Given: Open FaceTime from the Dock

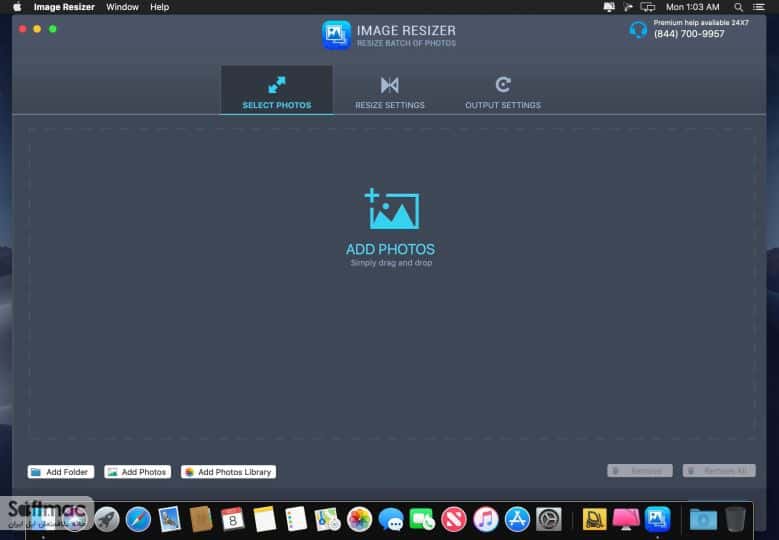Looking at the screenshot, I should coord(422,519).
